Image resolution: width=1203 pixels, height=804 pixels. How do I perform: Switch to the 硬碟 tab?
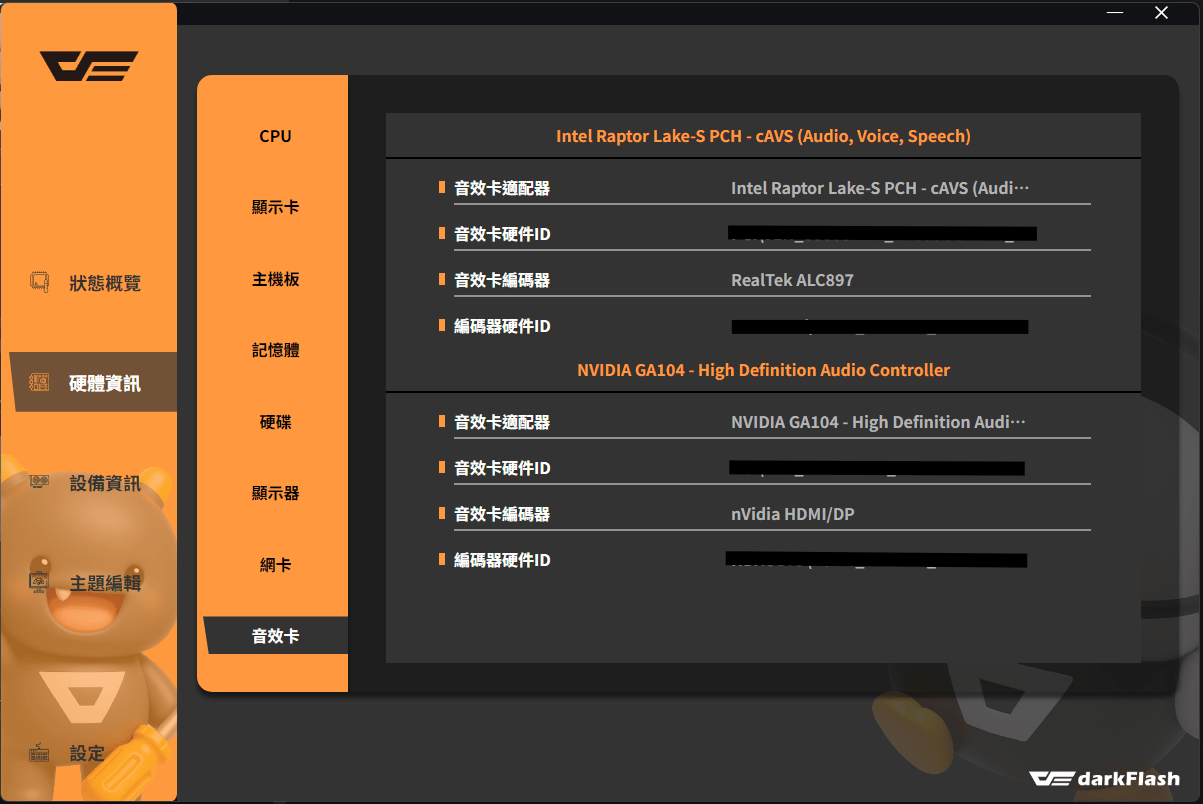pyautogui.click(x=275, y=422)
